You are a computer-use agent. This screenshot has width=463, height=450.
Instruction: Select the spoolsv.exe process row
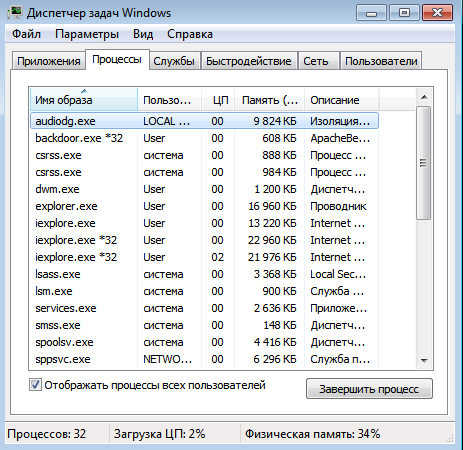click(204, 342)
